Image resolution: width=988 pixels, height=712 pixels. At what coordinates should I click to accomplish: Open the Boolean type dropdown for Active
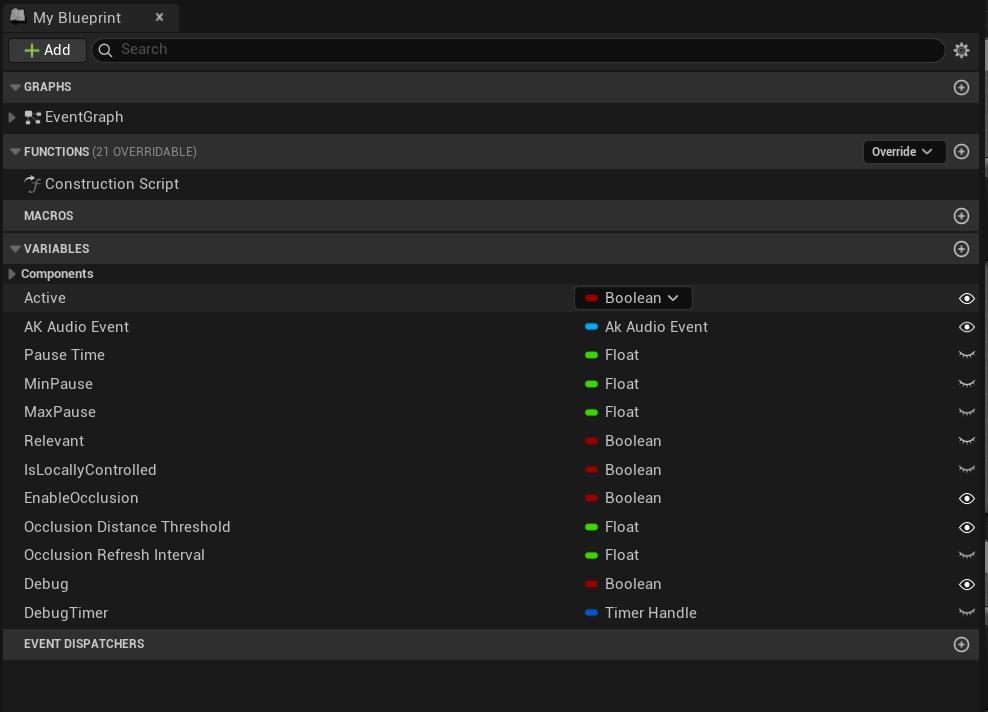pos(633,298)
